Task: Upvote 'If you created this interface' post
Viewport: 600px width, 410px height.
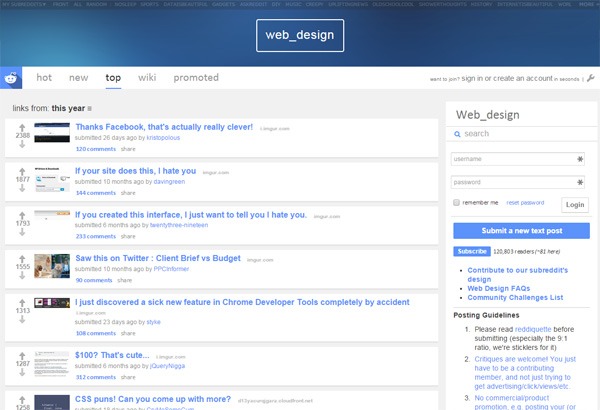Action: (x=22, y=216)
